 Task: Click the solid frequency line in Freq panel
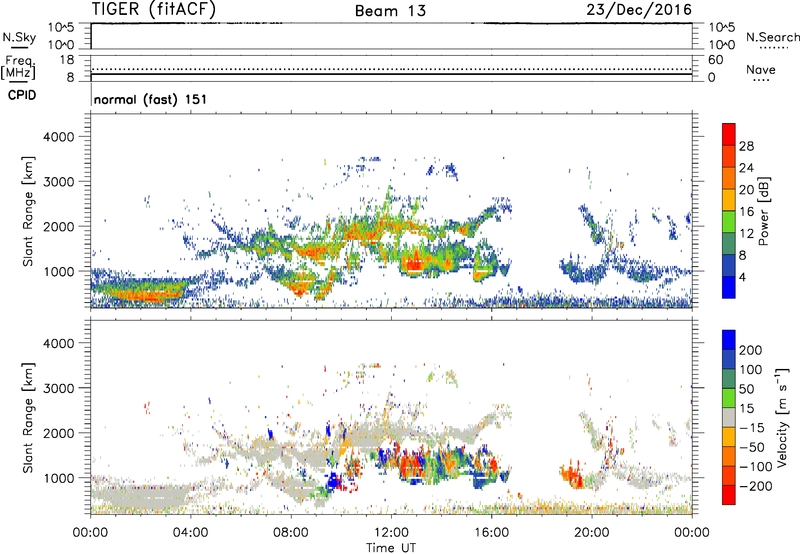[391, 74]
